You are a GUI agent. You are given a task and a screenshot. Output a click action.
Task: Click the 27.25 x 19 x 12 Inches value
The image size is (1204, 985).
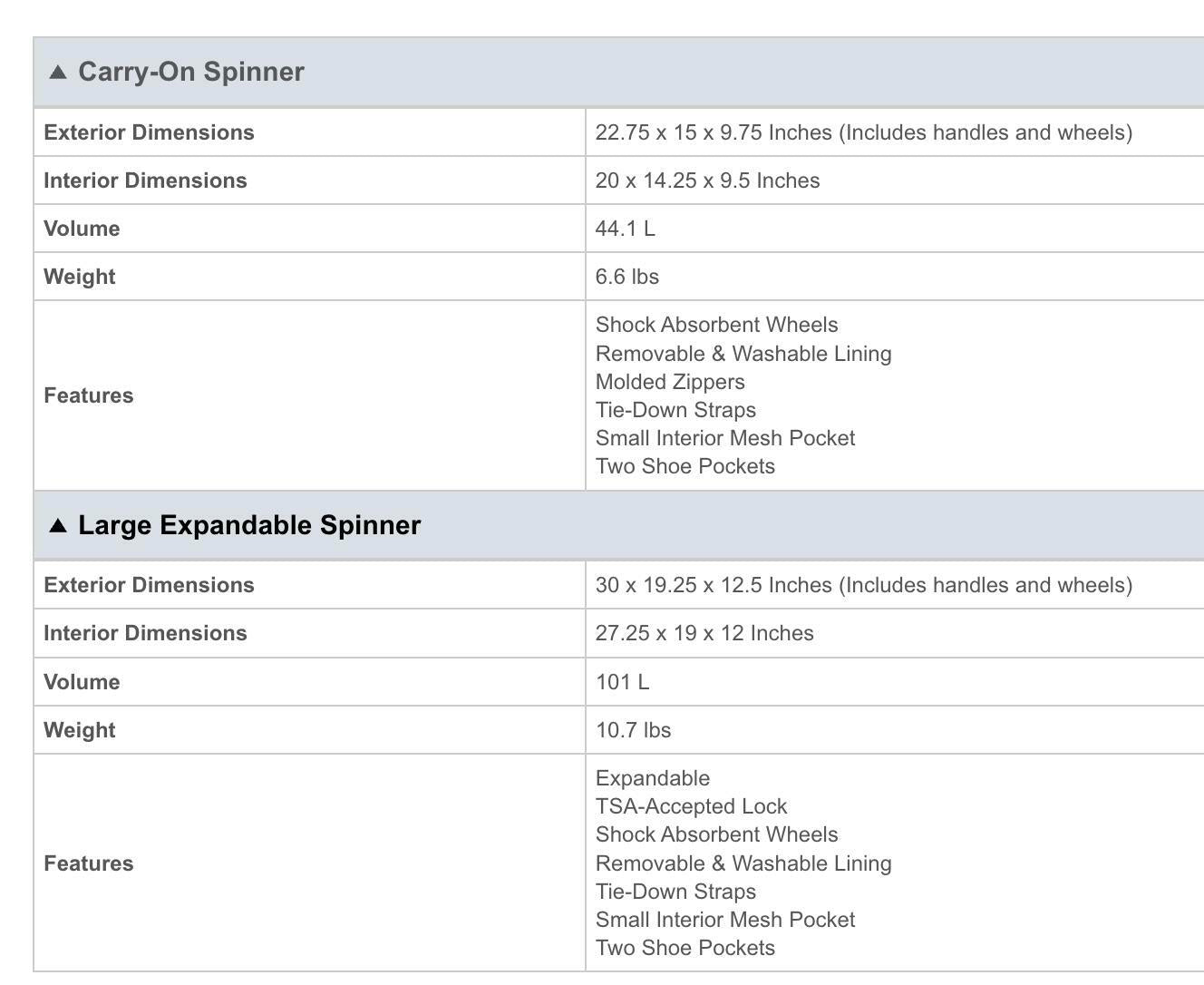[x=704, y=633]
